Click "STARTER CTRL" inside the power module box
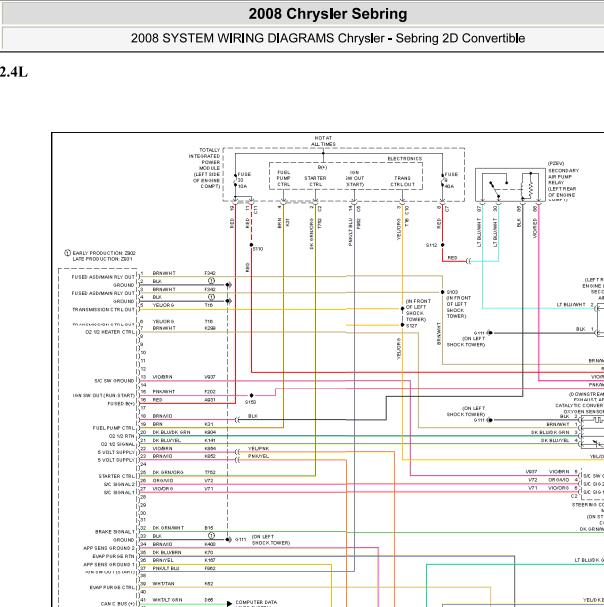 315,181
